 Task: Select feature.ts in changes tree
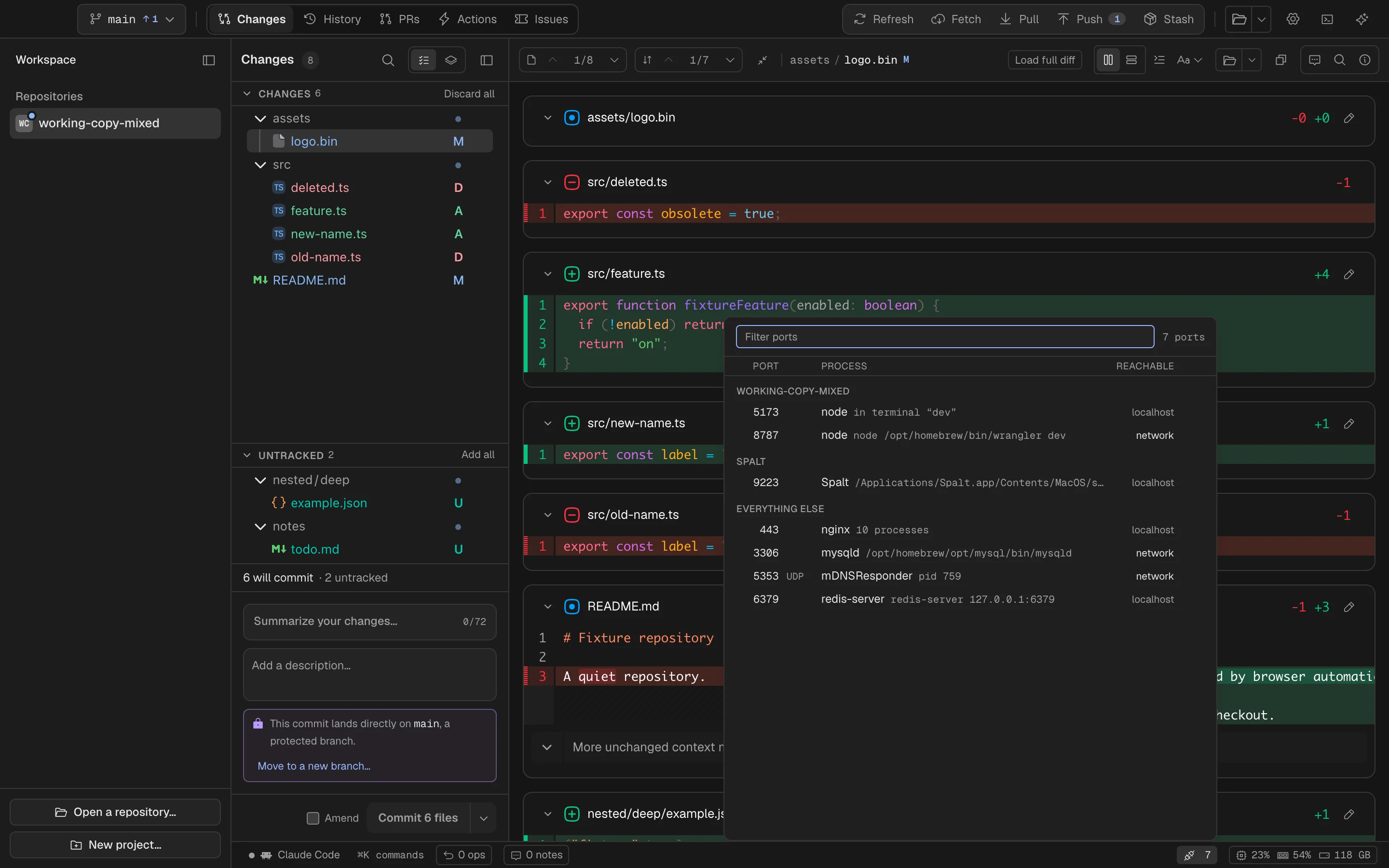pyautogui.click(x=369, y=211)
